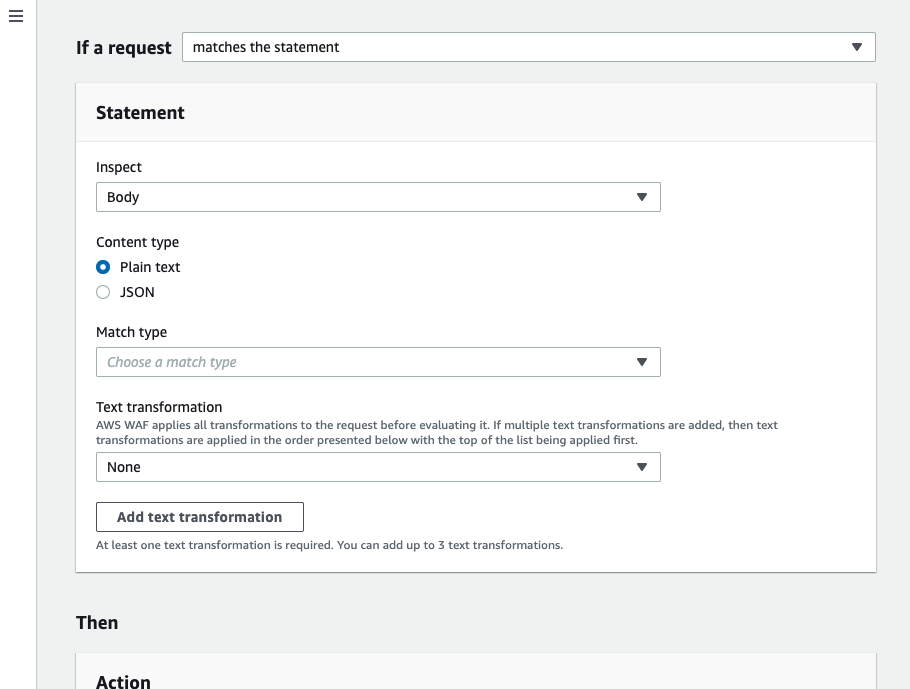Select the JSON content type
The image size is (910, 689).
(103, 292)
